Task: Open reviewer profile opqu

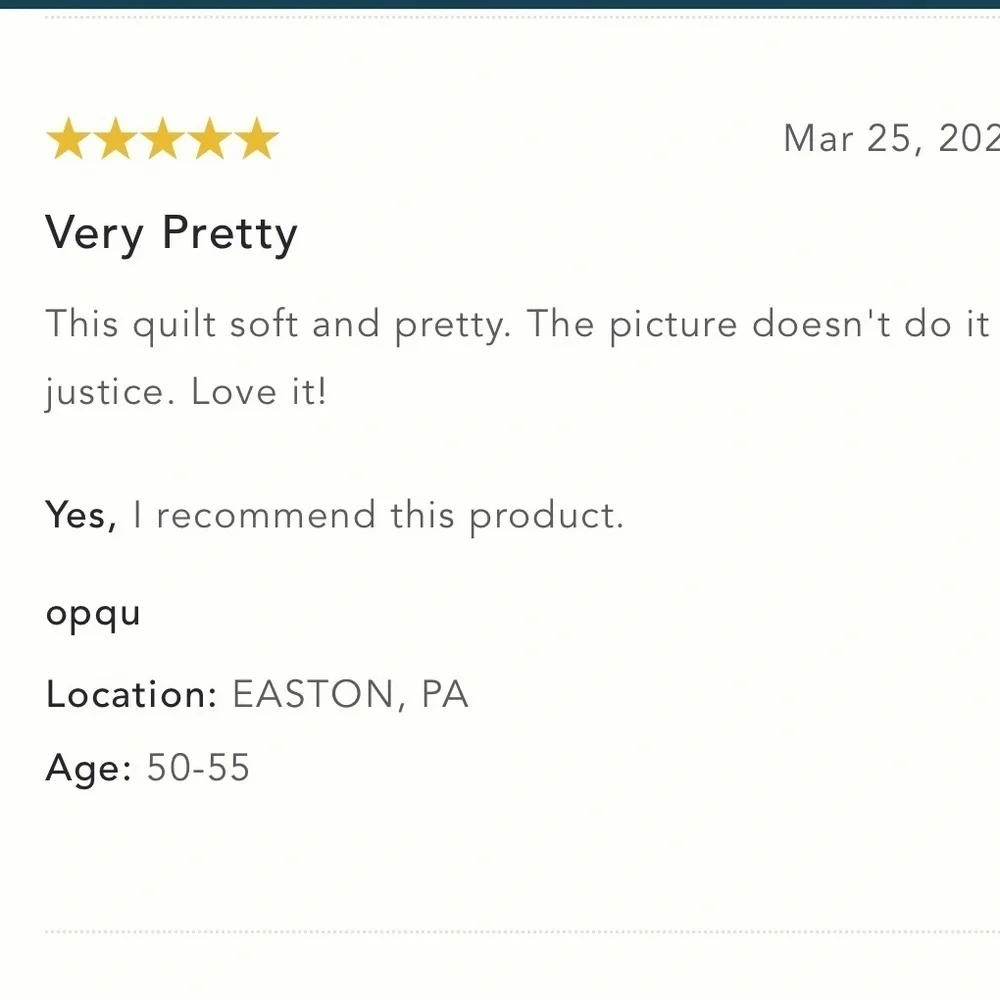Action: coord(93,615)
